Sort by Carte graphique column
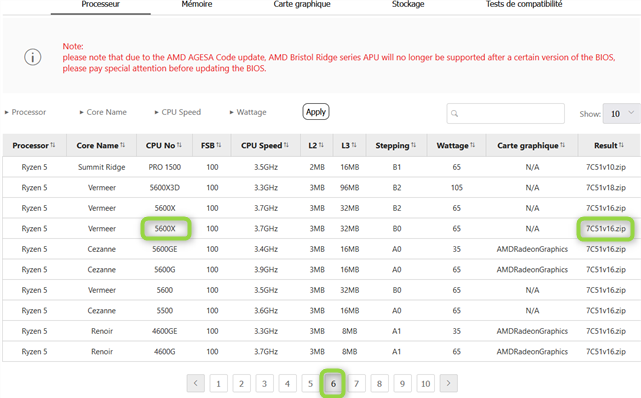641x398 pixels. click(531, 145)
